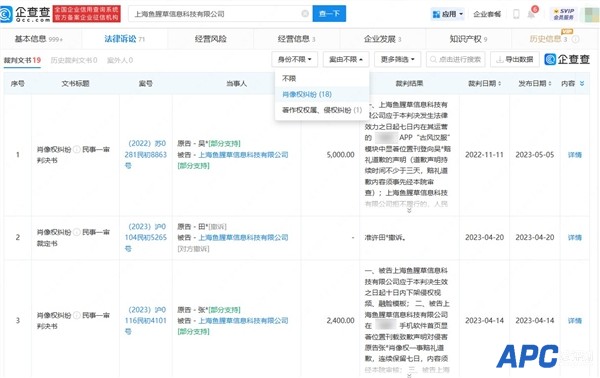600x378 pixels.
Task: Select the 案外人 0 sub-tab
Action: tap(120, 60)
